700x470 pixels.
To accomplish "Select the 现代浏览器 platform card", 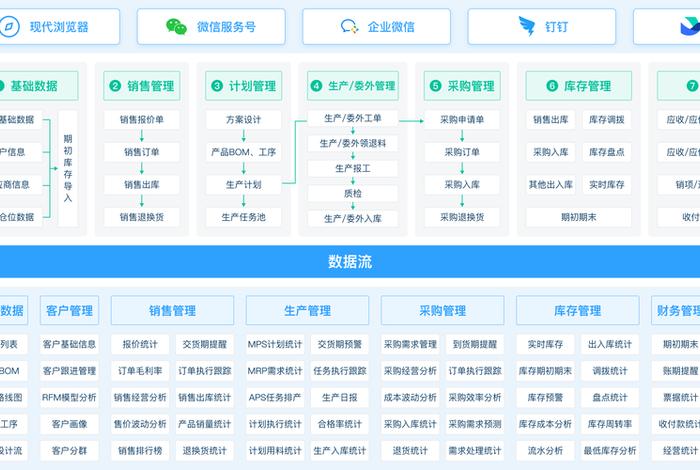I will (59, 27).
